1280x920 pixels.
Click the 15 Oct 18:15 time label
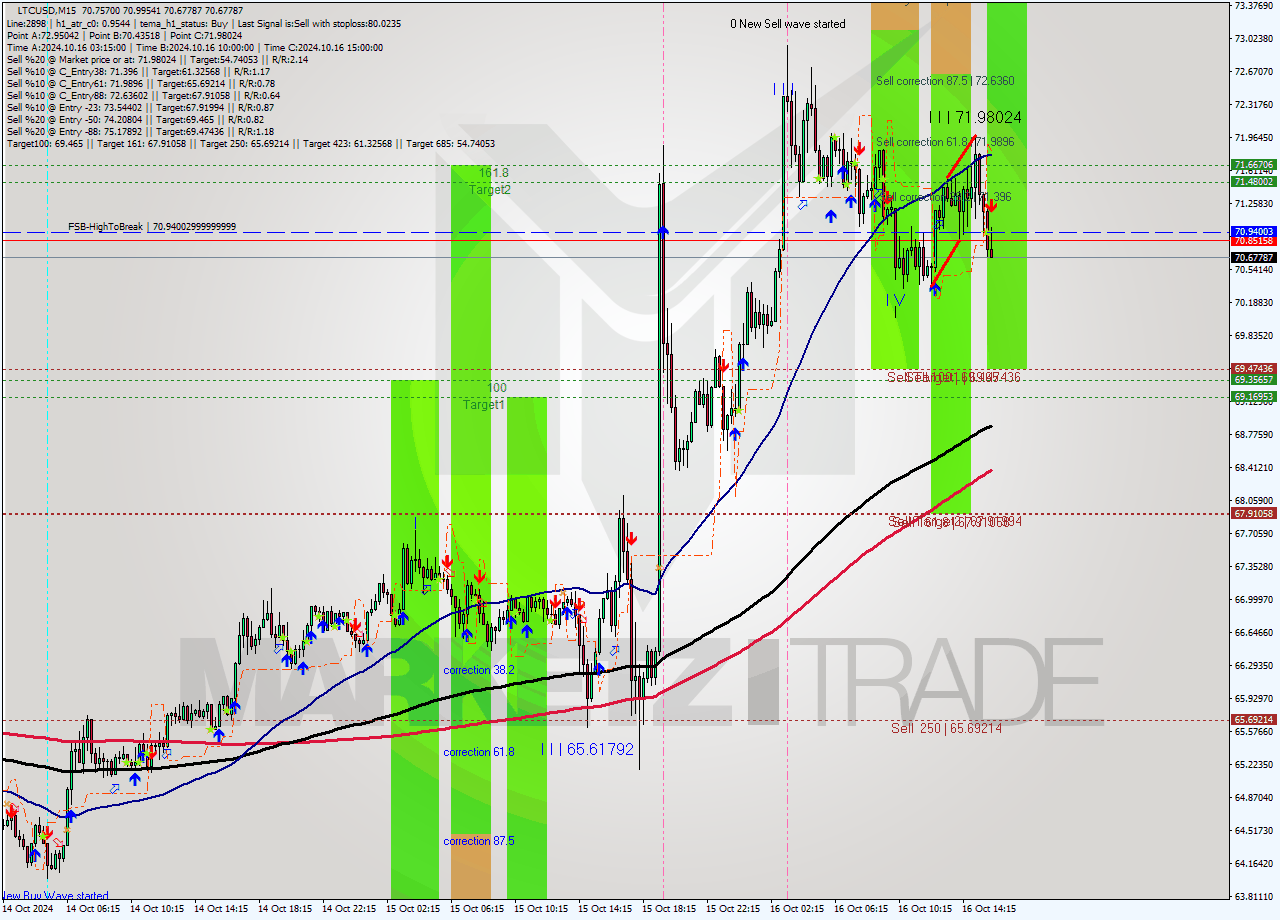click(x=669, y=909)
